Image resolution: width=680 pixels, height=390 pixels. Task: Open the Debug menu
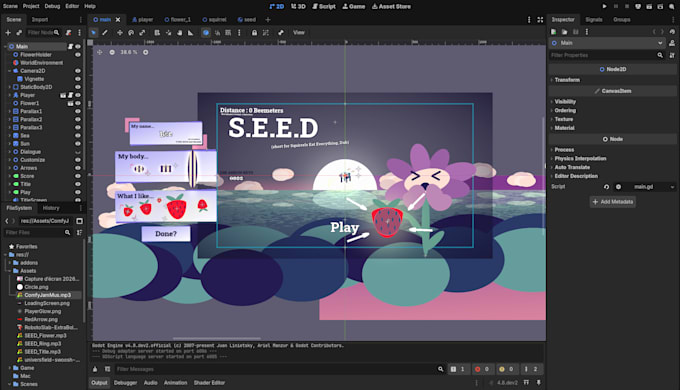[52, 6]
